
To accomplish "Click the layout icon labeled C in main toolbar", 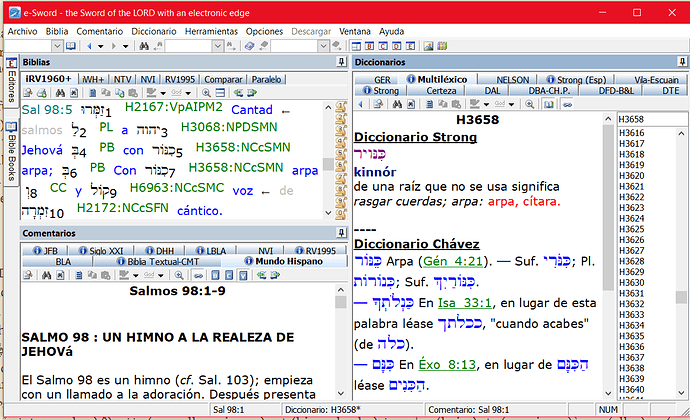I will (383, 46).
